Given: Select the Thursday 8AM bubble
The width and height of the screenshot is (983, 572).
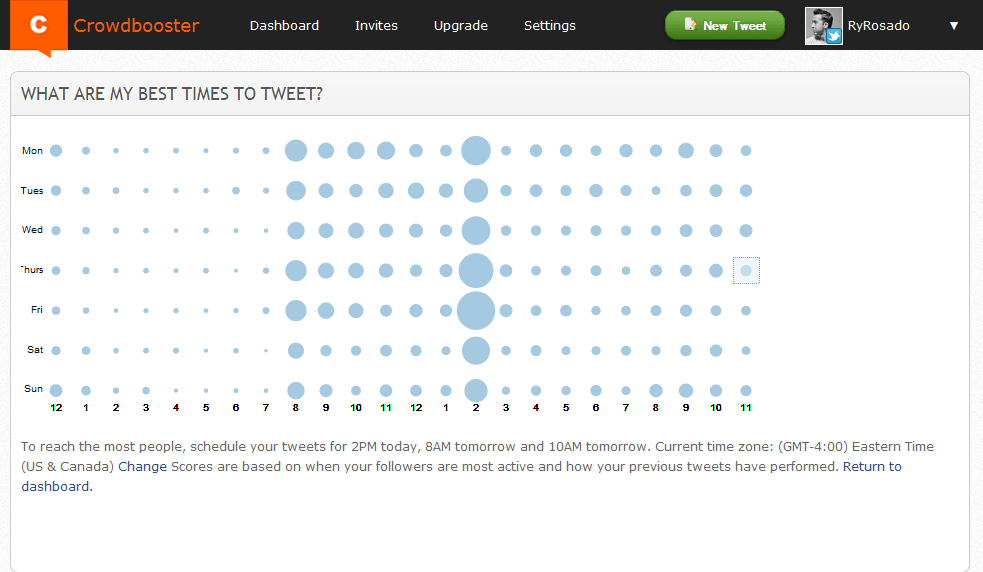Looking at the screenshot, I should tap(296, 271).
